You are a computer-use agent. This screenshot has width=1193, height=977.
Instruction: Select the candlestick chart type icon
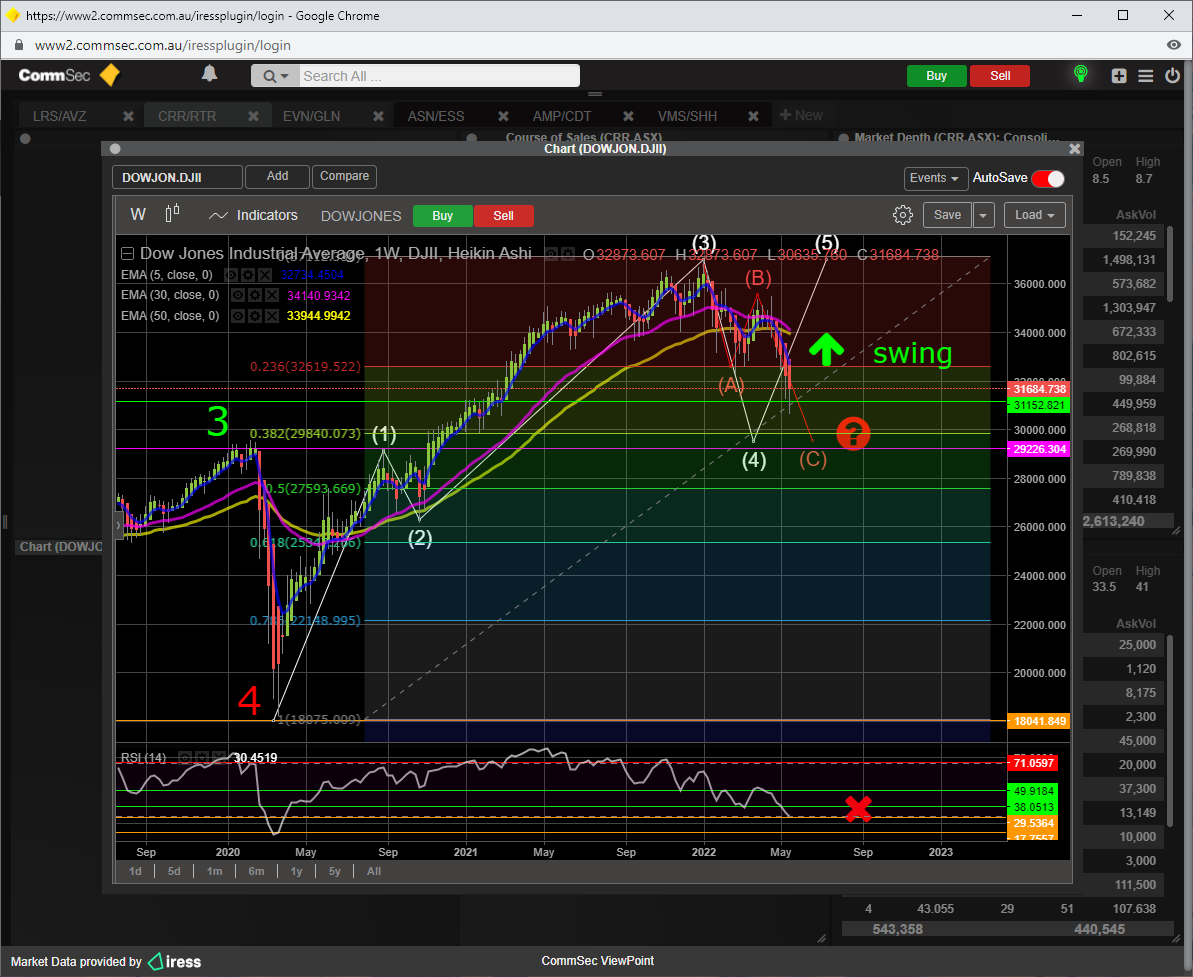pyautogui.click(x=173, y=214)
